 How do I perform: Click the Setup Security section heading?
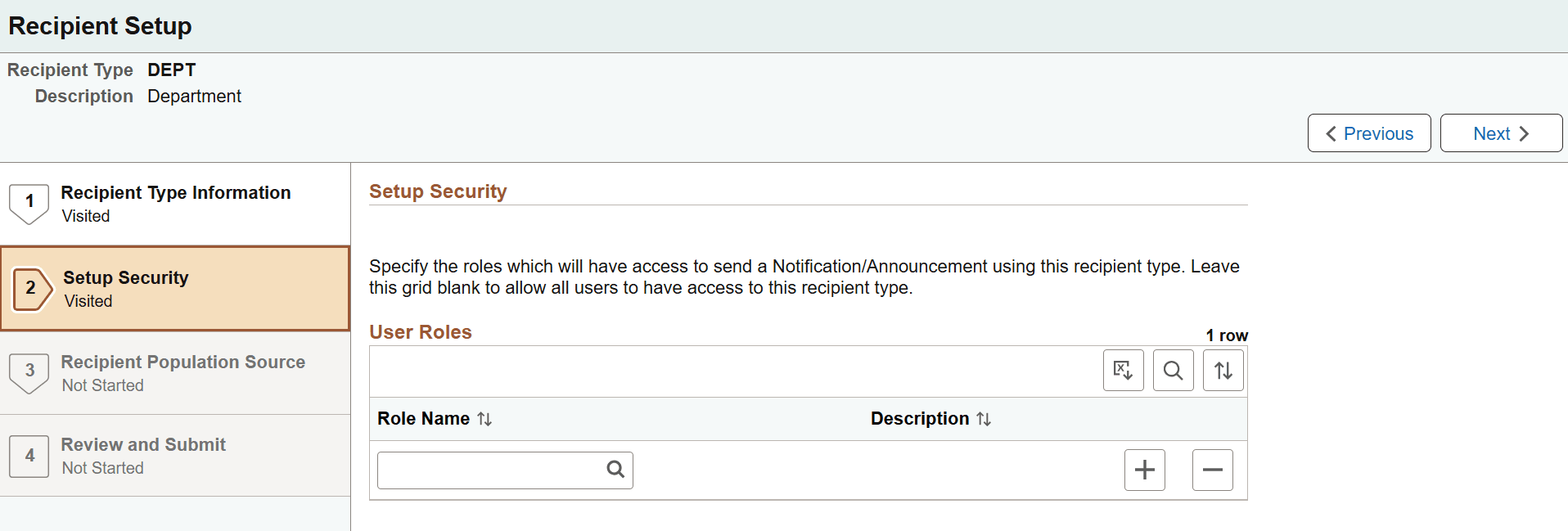[x=438, y=191]
